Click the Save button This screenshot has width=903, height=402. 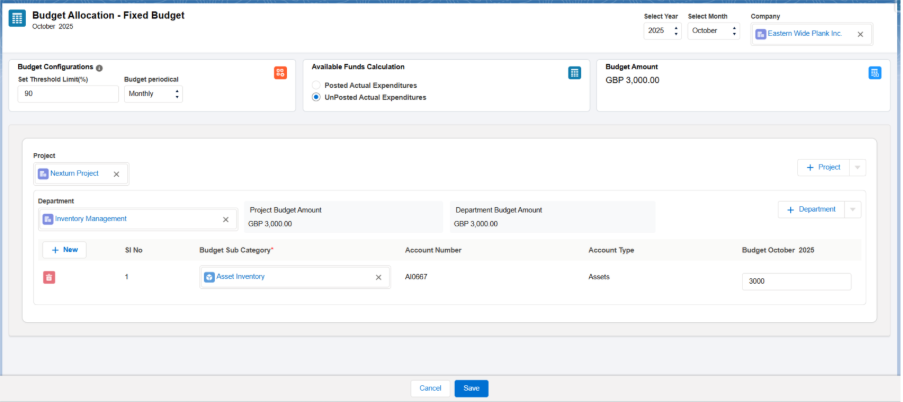(x=471, y=388)
